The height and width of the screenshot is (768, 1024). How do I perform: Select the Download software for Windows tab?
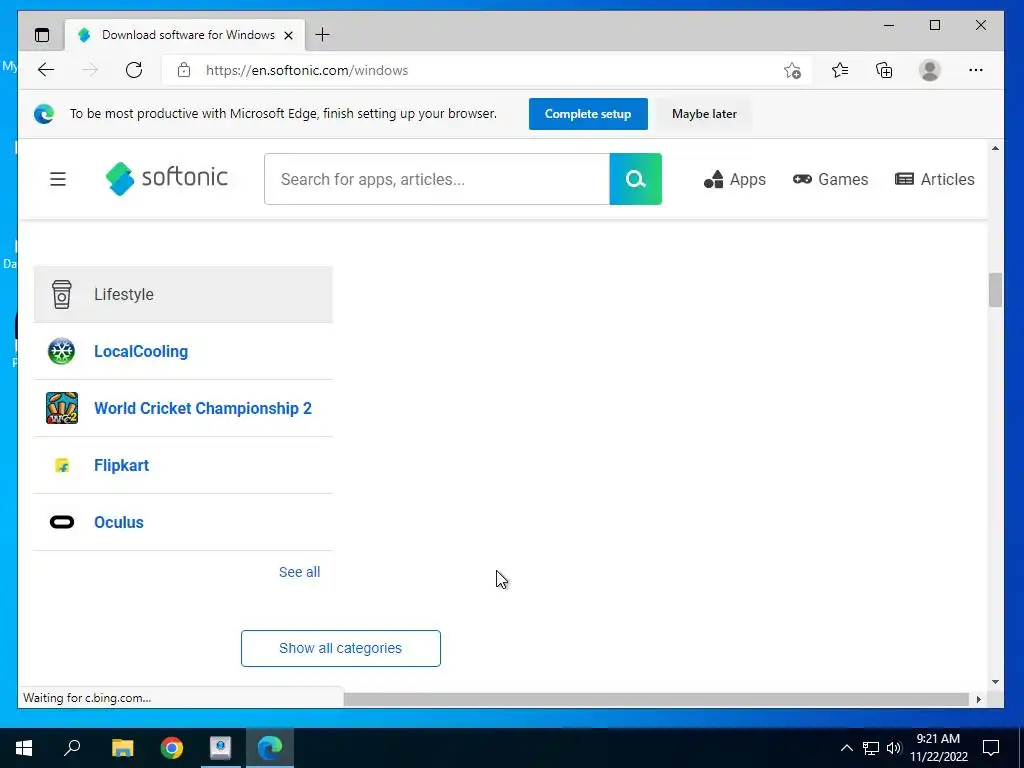[185, 35]
